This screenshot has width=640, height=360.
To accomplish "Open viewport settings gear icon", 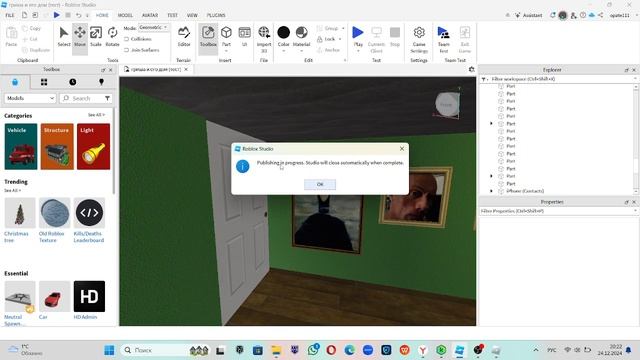I will click(x=471, y=69).
